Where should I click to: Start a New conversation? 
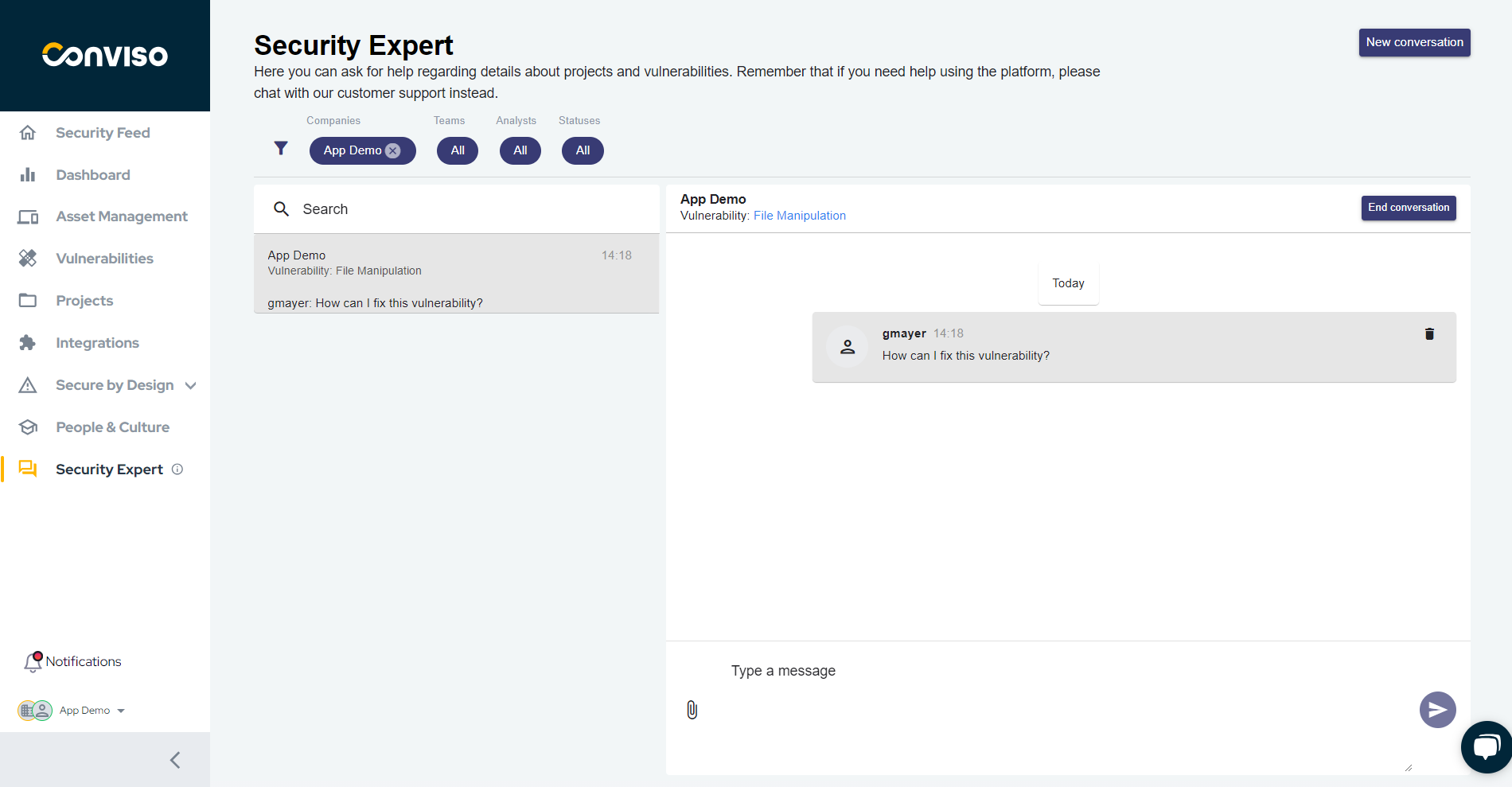(1414, 42)
